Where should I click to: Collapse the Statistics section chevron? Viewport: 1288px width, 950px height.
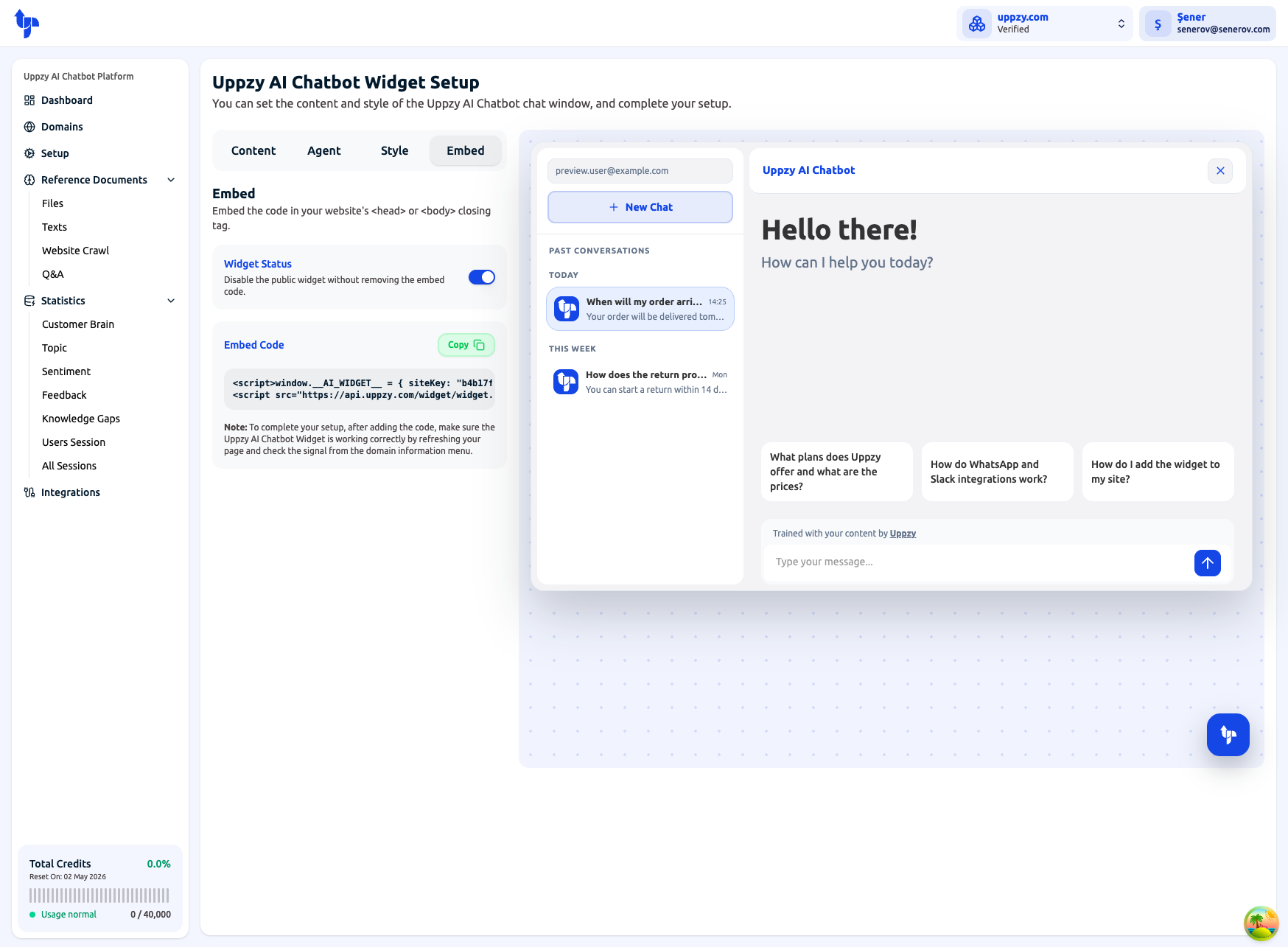(x=171, y=301)
